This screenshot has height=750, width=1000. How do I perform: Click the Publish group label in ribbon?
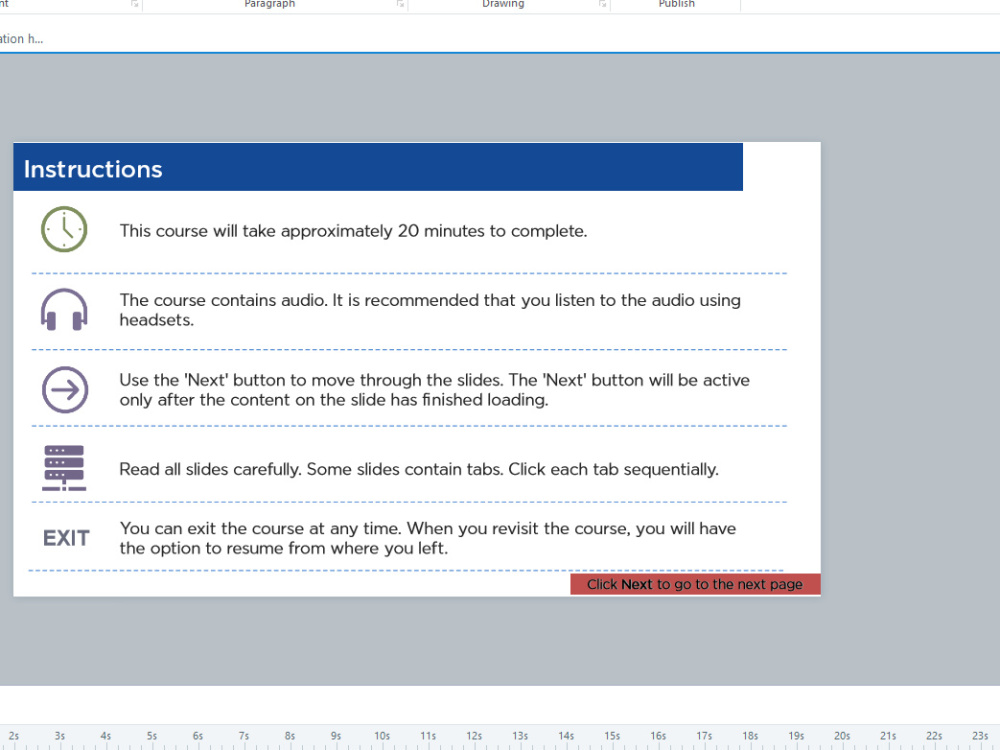677,4
